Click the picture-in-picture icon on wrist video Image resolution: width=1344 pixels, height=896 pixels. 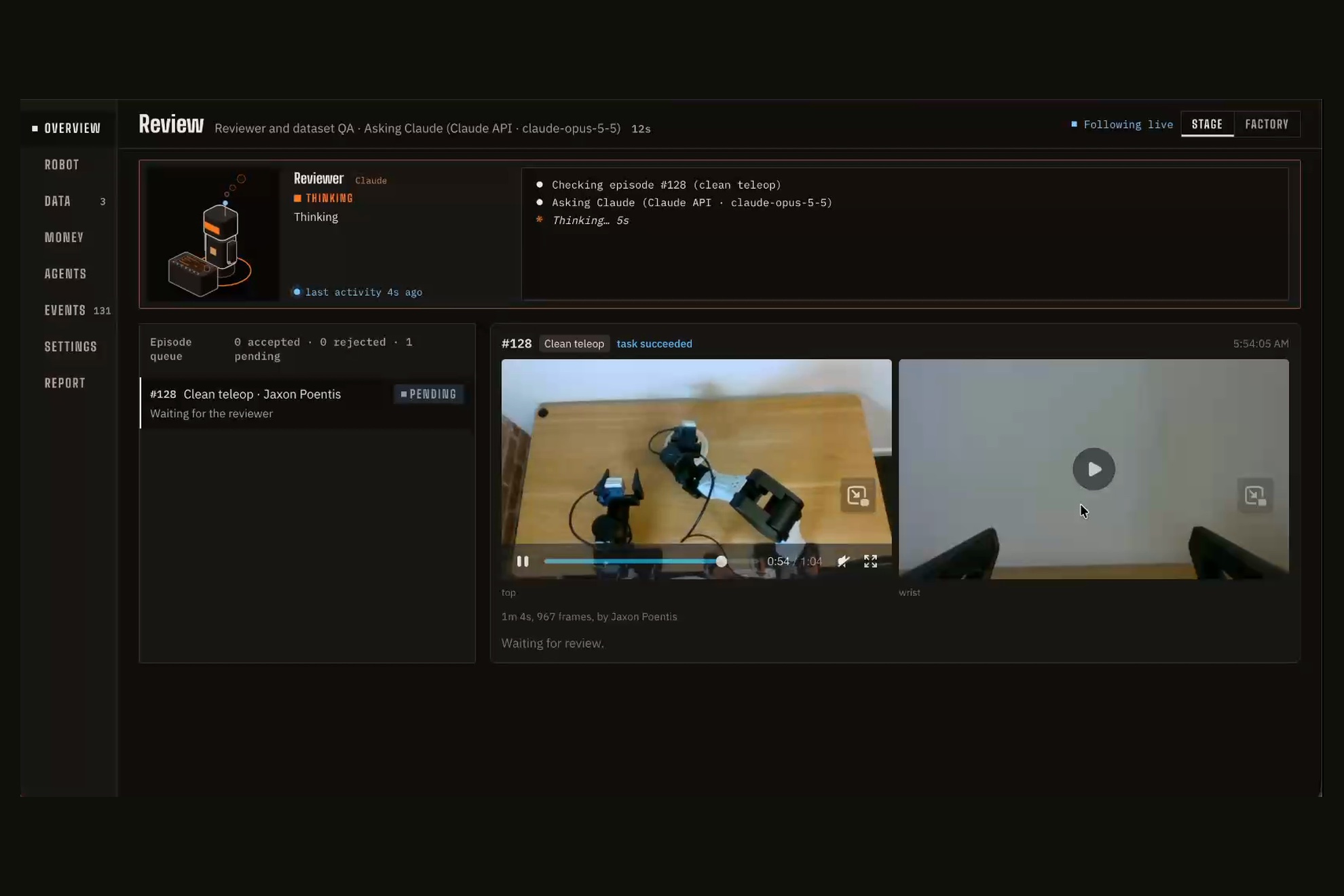1254,496
